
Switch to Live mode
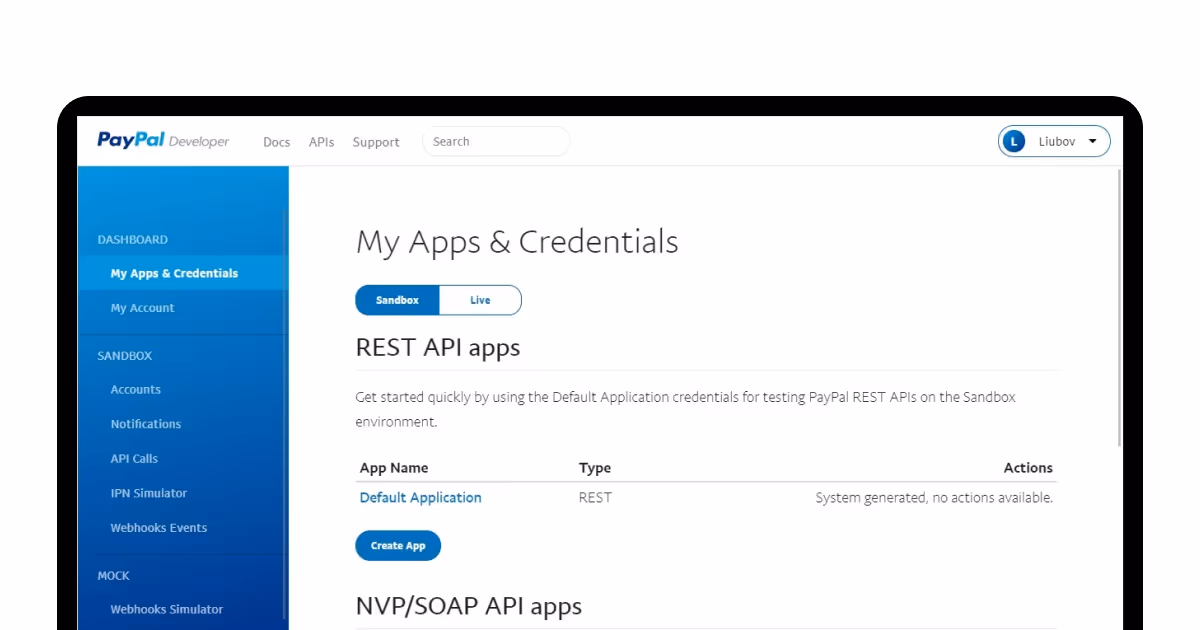480,300
